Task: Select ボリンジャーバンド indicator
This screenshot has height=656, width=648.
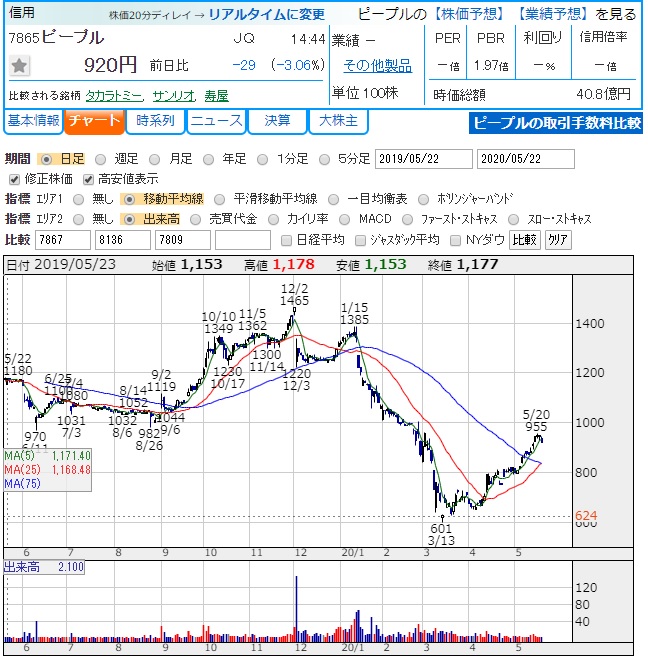Action: coord(423,200)
